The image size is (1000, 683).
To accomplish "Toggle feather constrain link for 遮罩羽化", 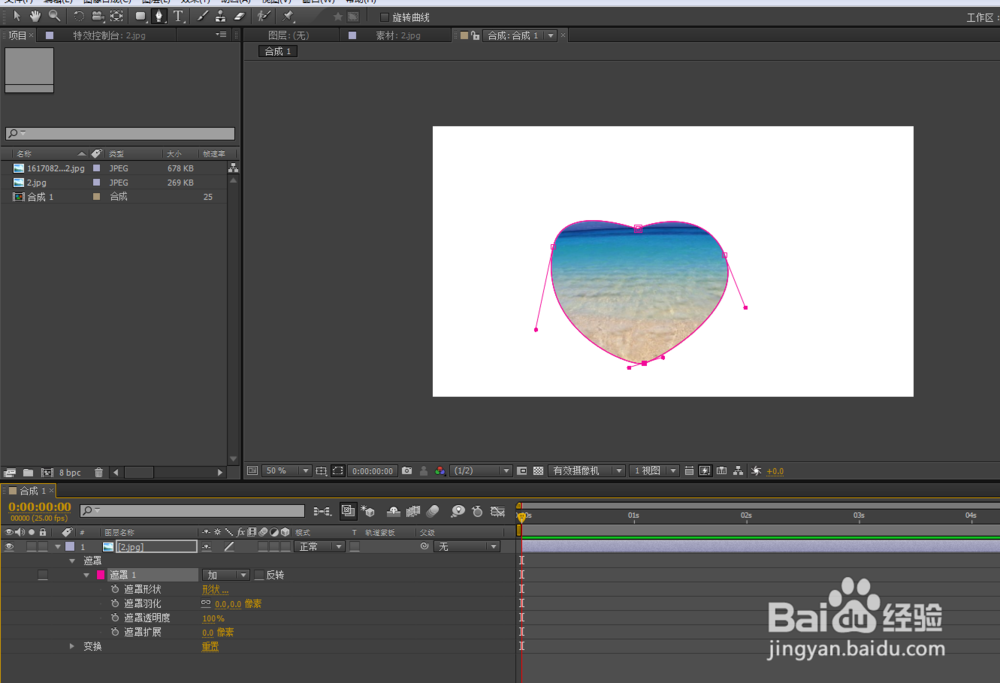I will (206, 603).
